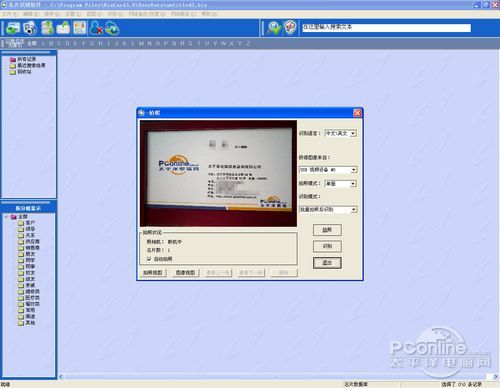The height and width of the screenshot is (388, 500).
Task: Select the 亲戚 category folder
Action: pos(30,285)
